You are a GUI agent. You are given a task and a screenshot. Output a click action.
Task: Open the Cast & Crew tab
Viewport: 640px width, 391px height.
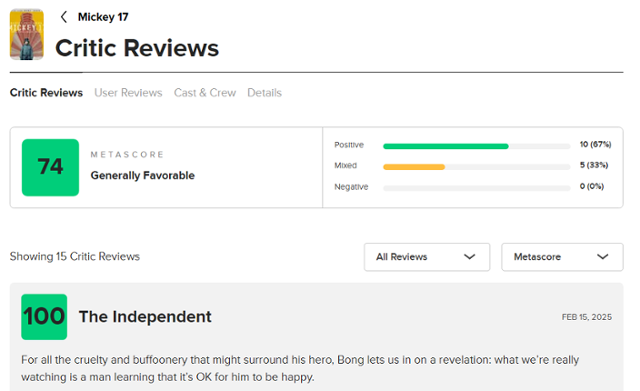[205, 93]
